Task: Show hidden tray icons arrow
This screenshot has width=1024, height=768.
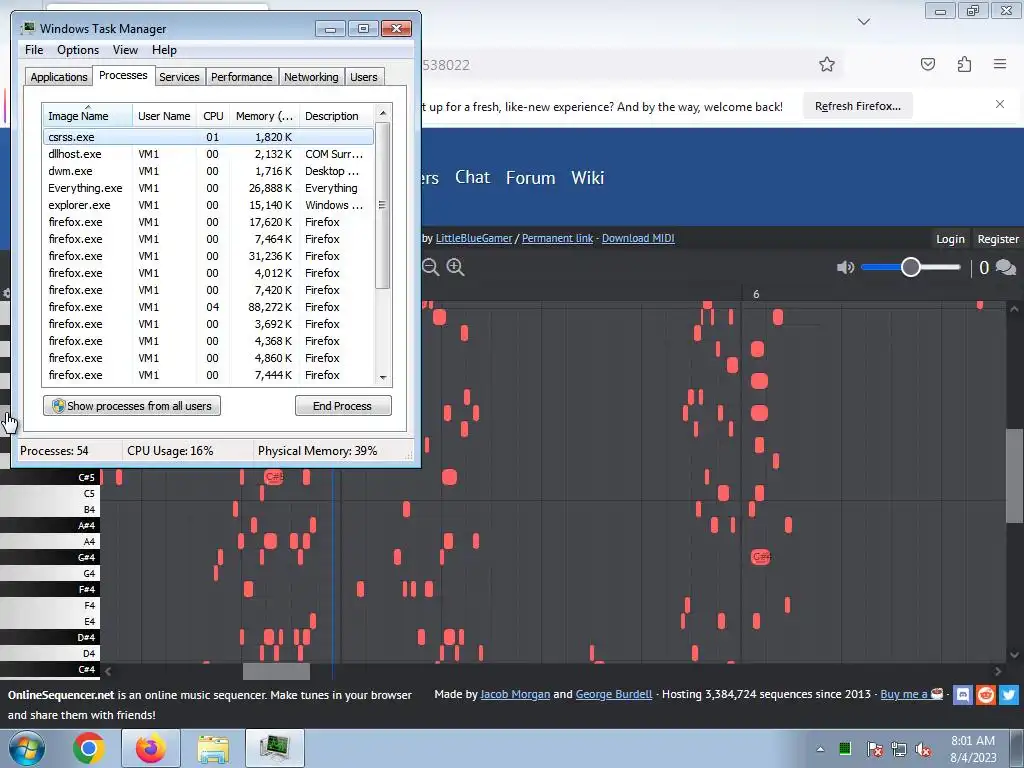Action: click(820, 749)
